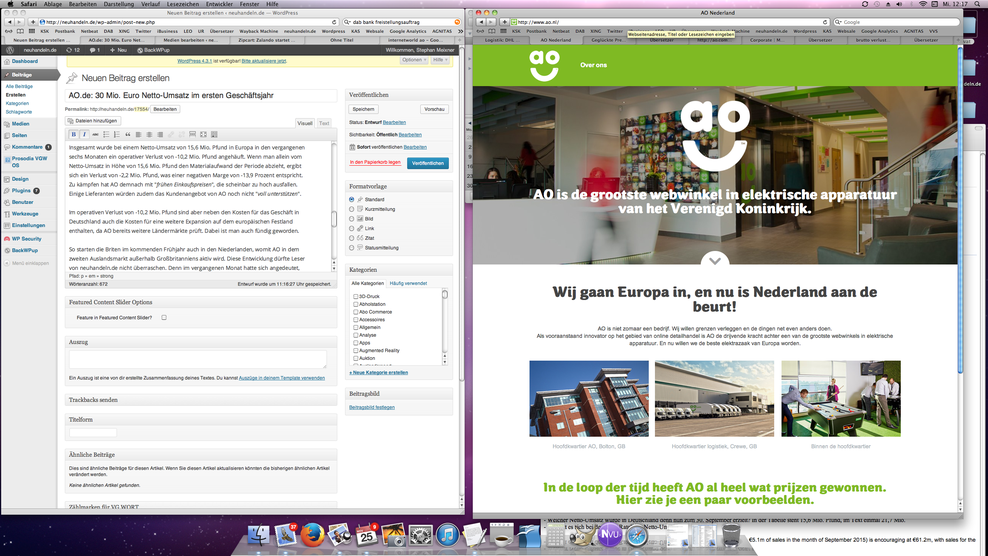Enable Feature in Featured Content Slider checkbox
988x556 pixels.
pos(164,318)
